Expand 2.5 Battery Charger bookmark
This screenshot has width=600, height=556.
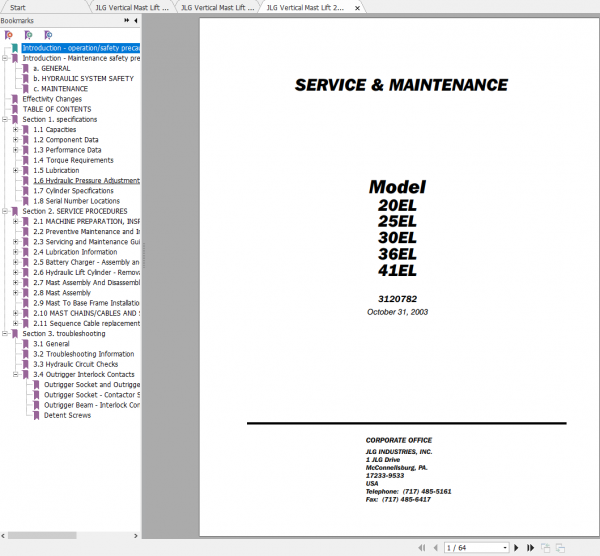[x=16, y=262]
